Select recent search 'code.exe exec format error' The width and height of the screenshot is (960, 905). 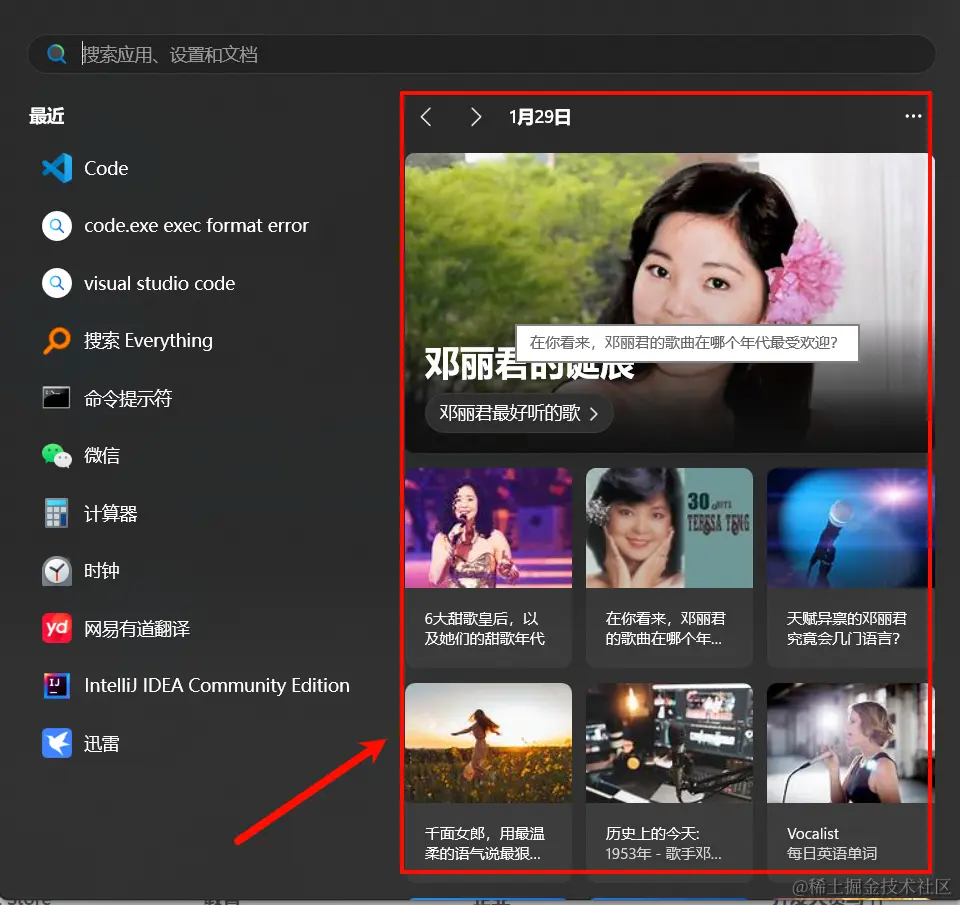(x=196, y=226)
